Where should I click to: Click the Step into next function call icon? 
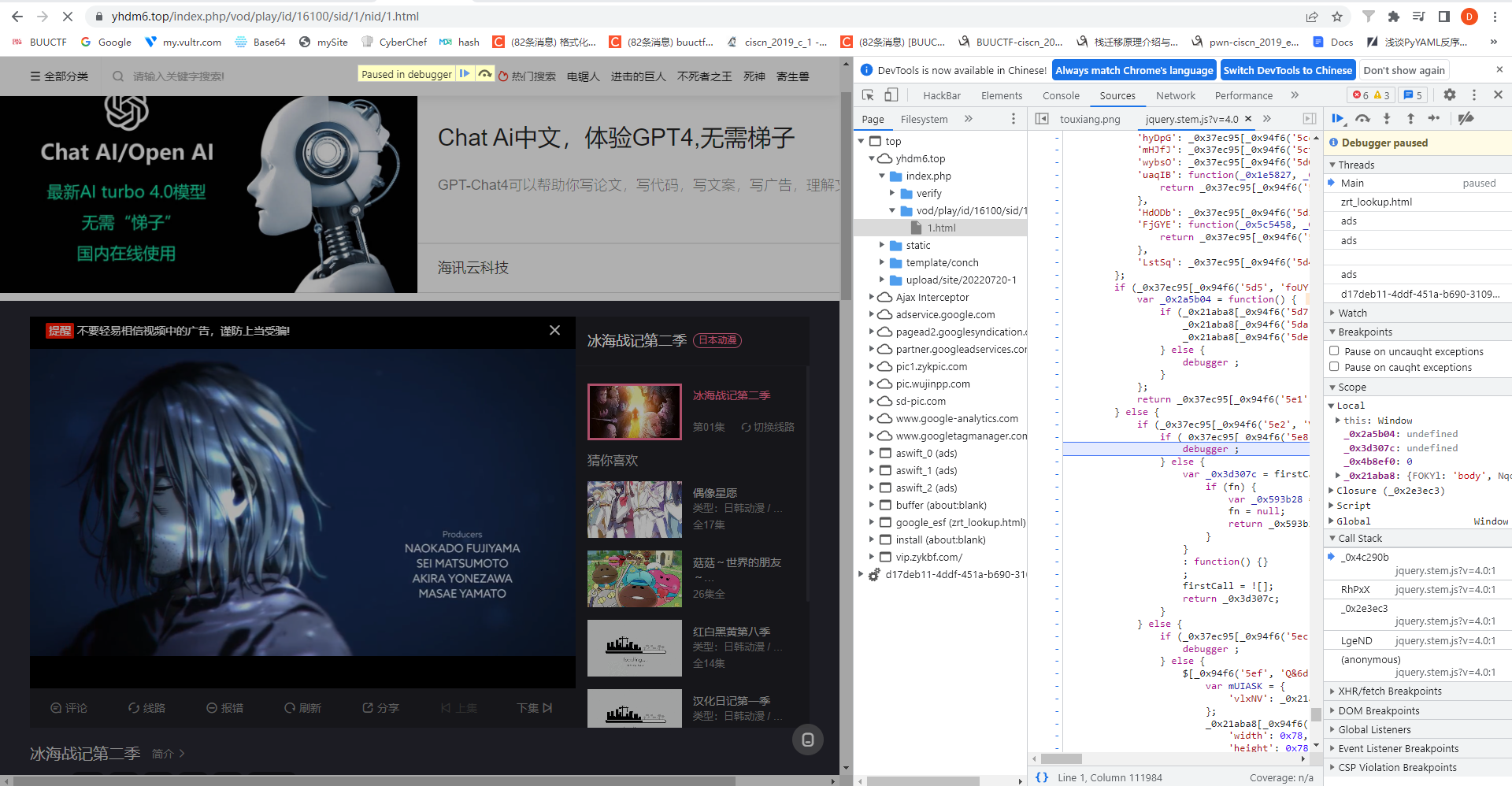tap(1387, 118)
